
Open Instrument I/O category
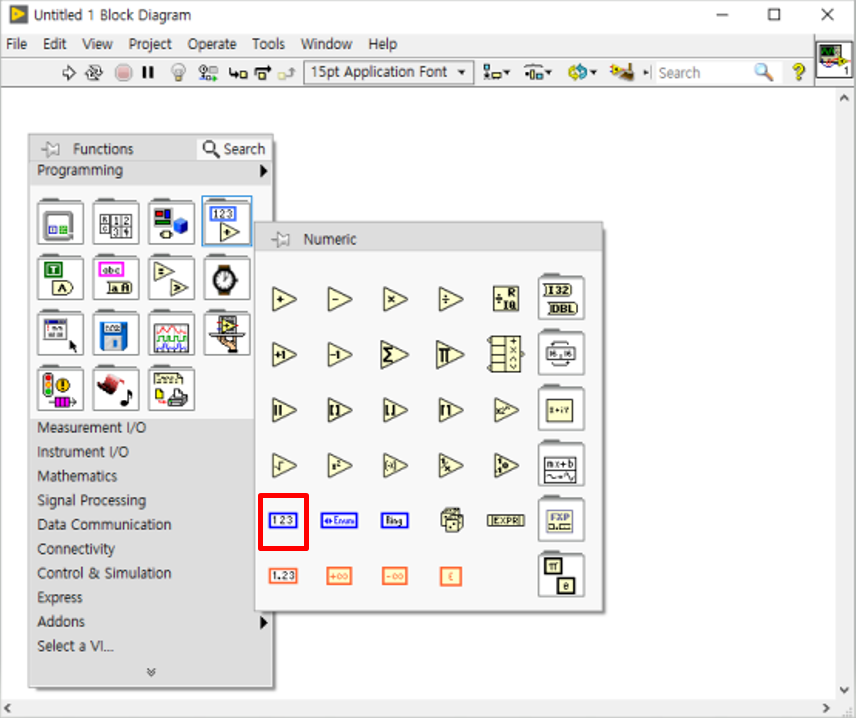click(x=83, y=452)
